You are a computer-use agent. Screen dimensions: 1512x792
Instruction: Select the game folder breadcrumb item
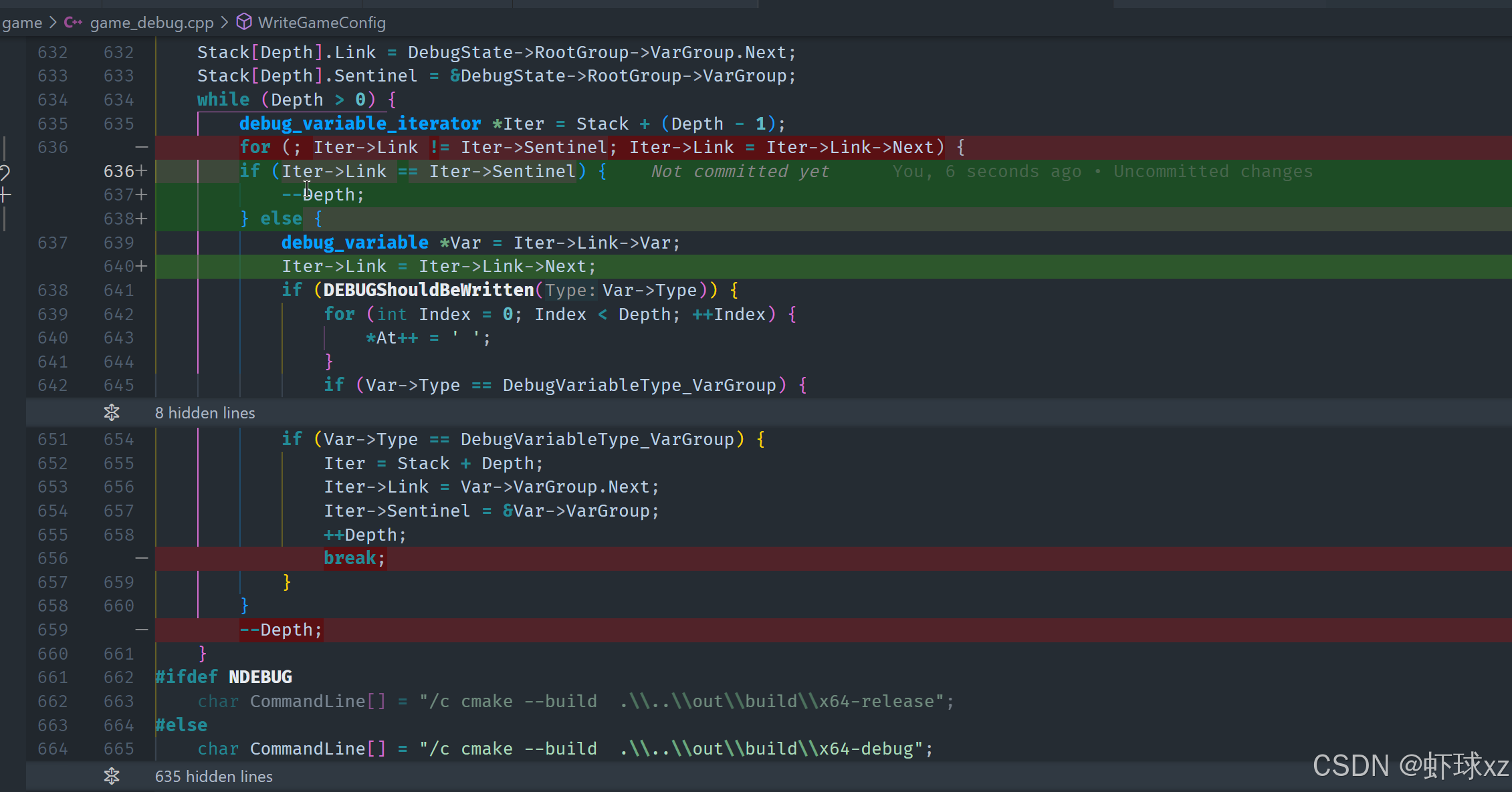21,23
